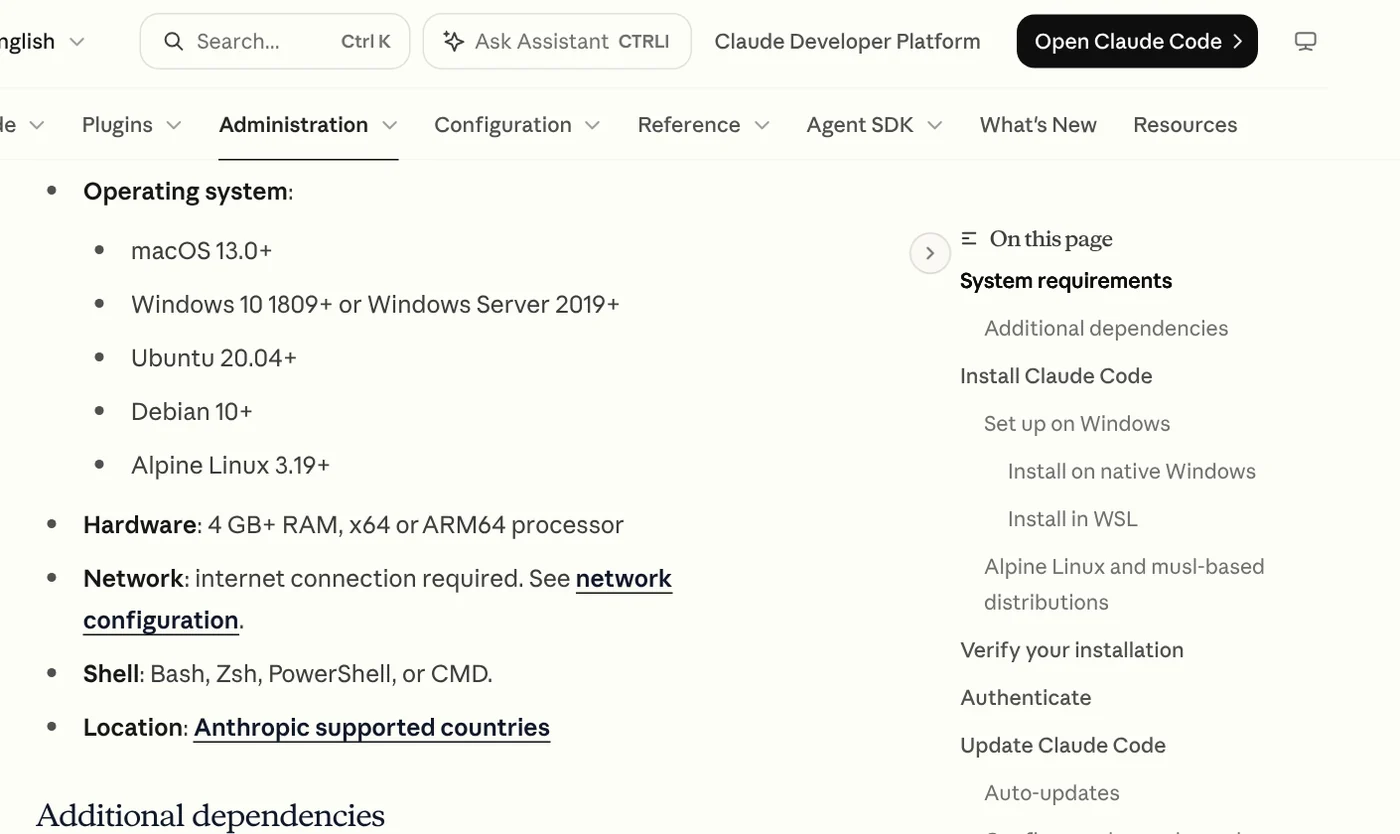Open the Plugins tab
1400x834 pixels.
click(x=117, y=125)
